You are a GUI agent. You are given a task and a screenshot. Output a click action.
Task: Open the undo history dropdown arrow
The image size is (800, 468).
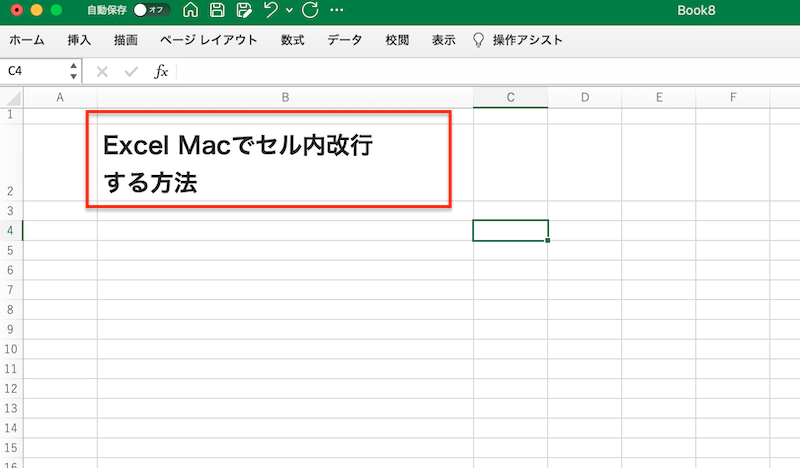(289, 10)
